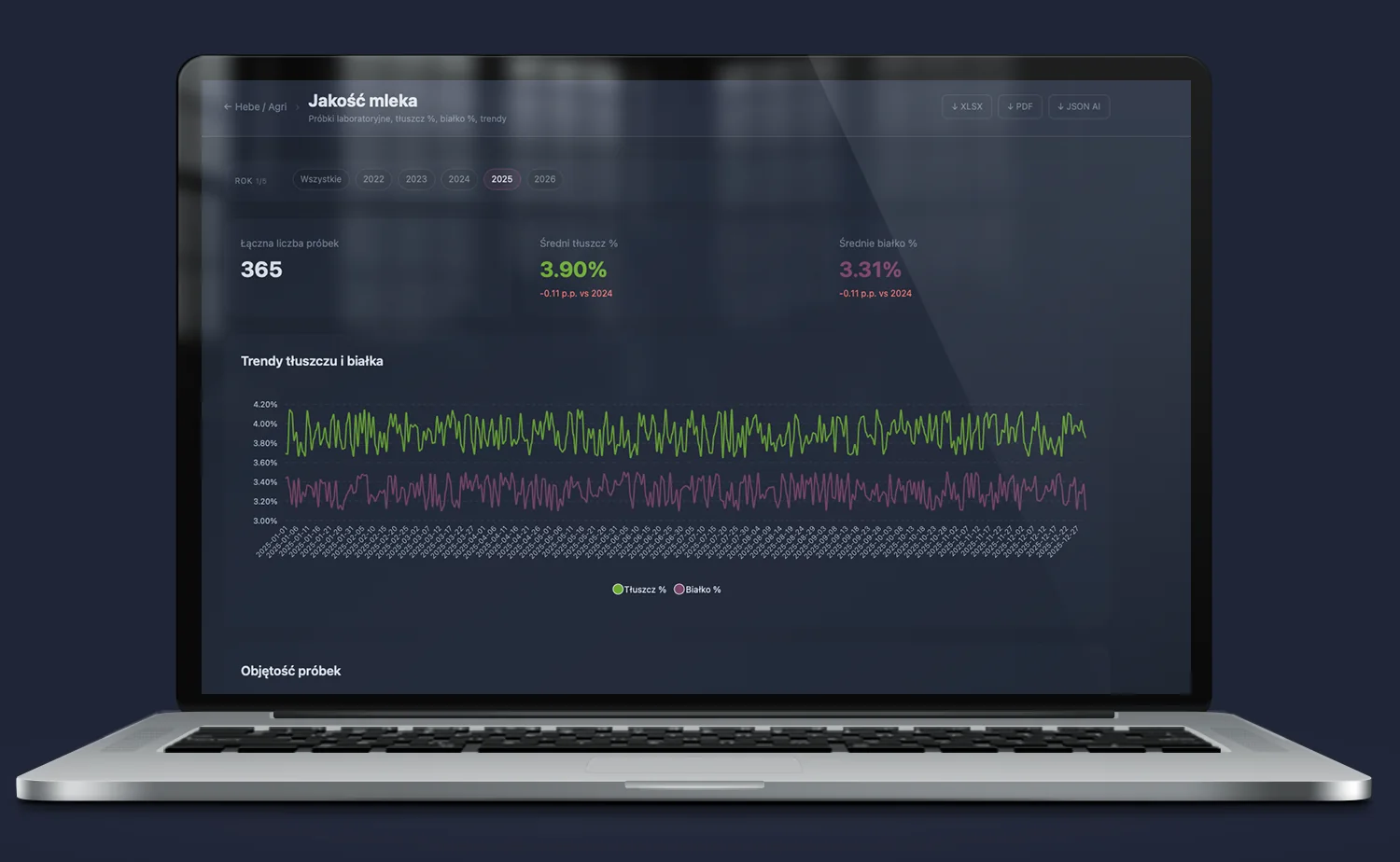Filter by year 2024
This screenshot has height=862, width=1400.
[459, 179]
